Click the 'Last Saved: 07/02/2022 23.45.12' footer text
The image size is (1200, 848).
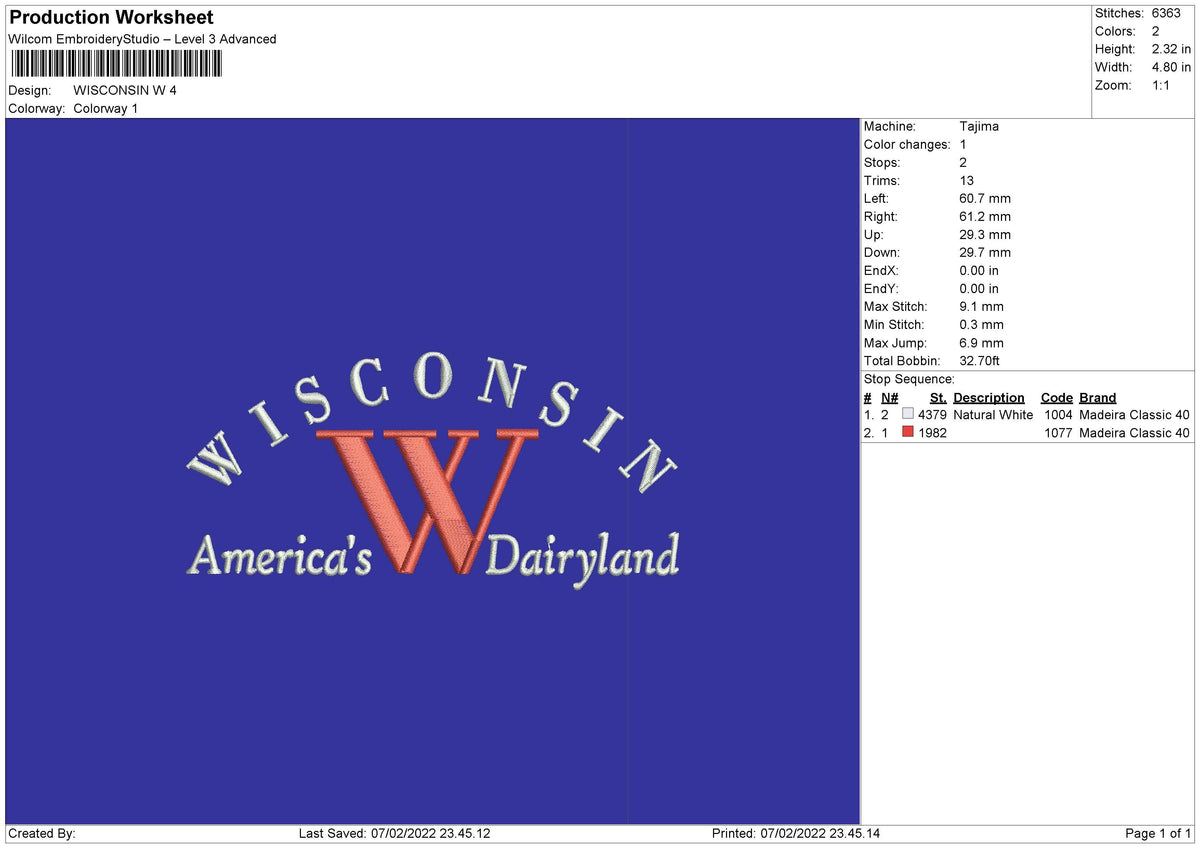395,833
